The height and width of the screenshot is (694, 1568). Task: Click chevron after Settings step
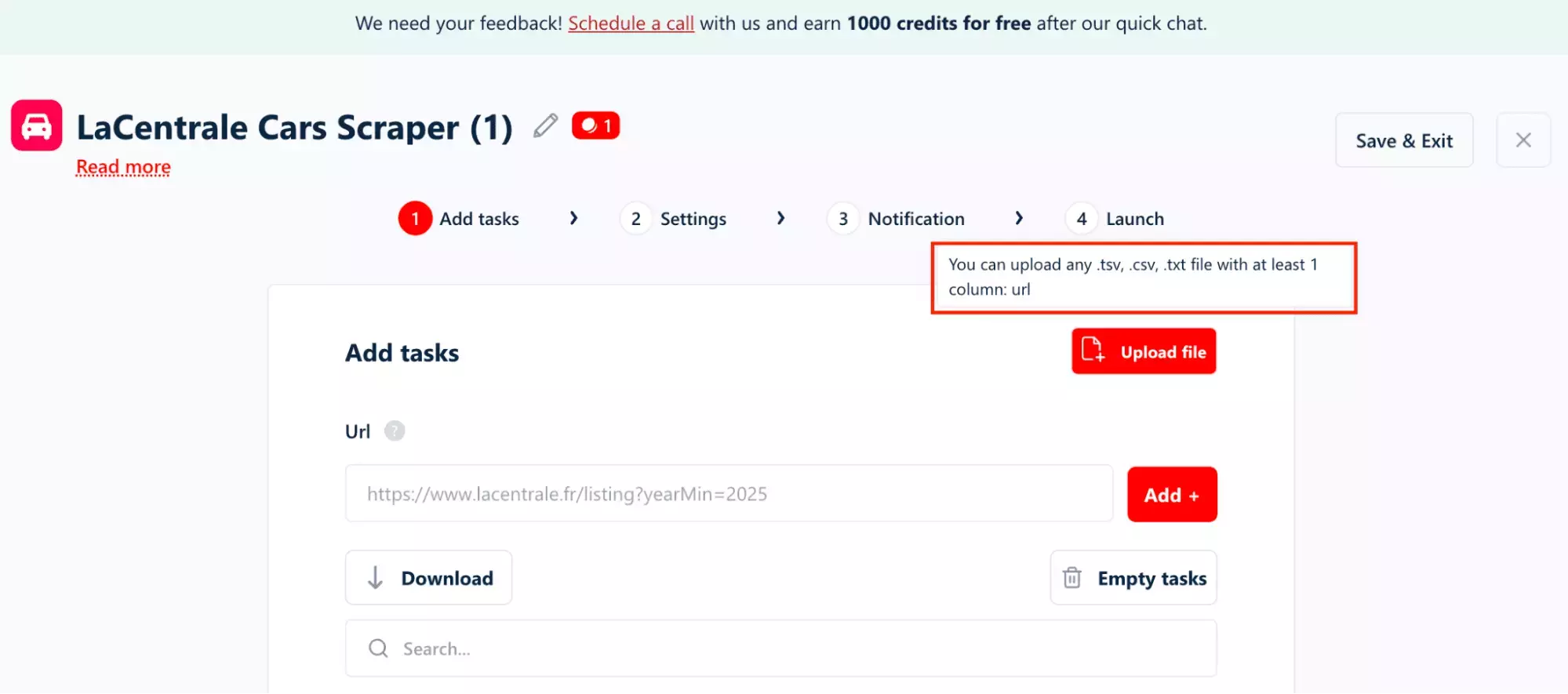(x=780, y=218)
